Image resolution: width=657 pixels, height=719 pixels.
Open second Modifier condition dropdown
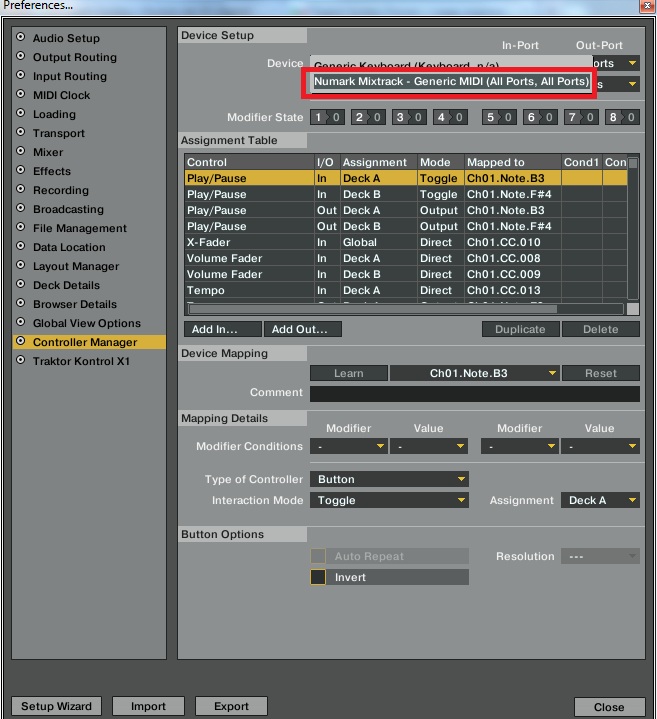pos(520,446)
